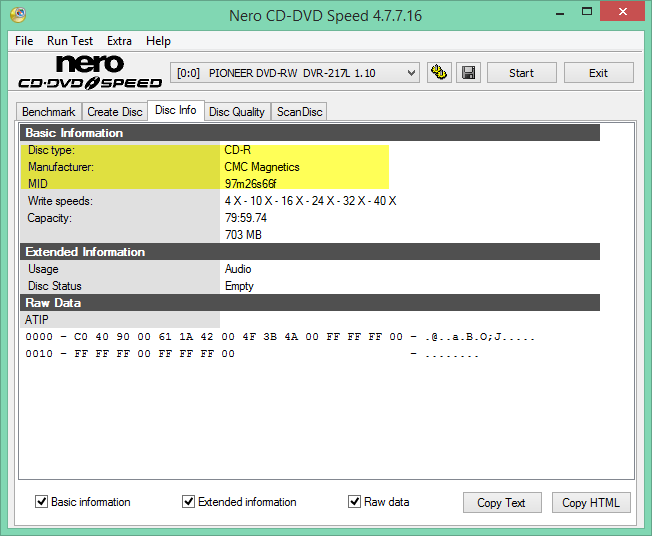Switch to the Create Disc tab
652x536 pixels.
pos(115,112)
